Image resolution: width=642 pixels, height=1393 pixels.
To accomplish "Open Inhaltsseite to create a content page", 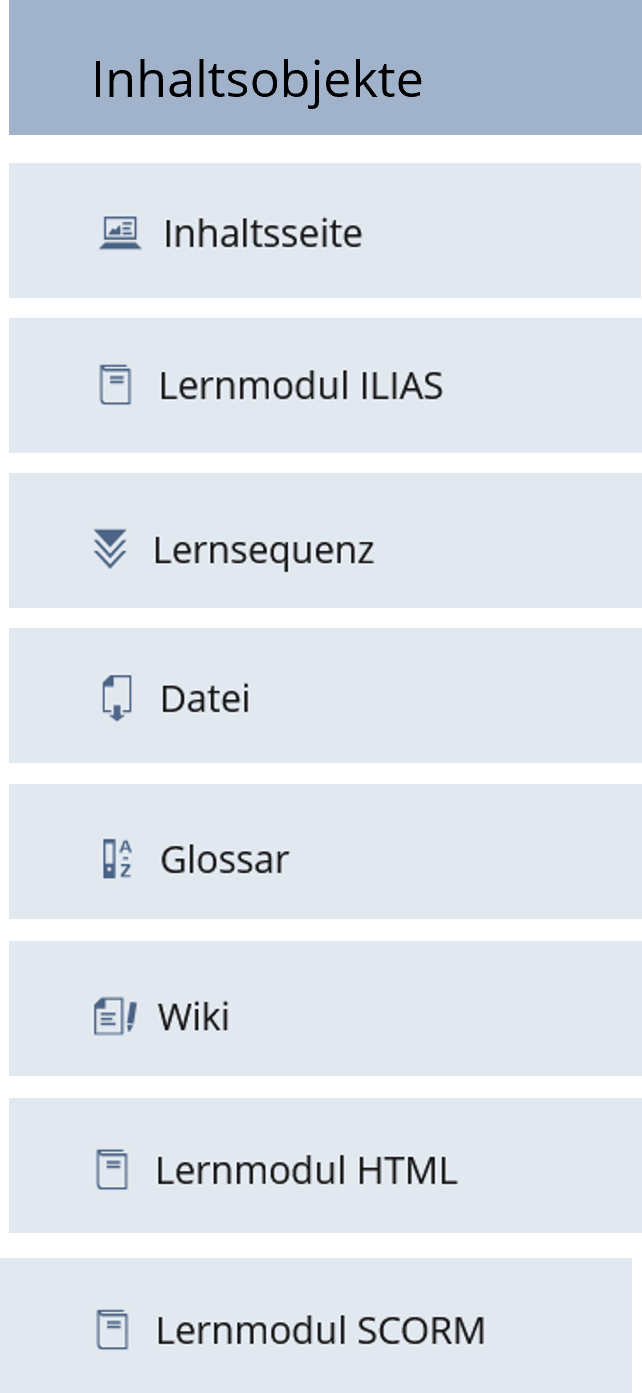I will [x=260, y=232].
